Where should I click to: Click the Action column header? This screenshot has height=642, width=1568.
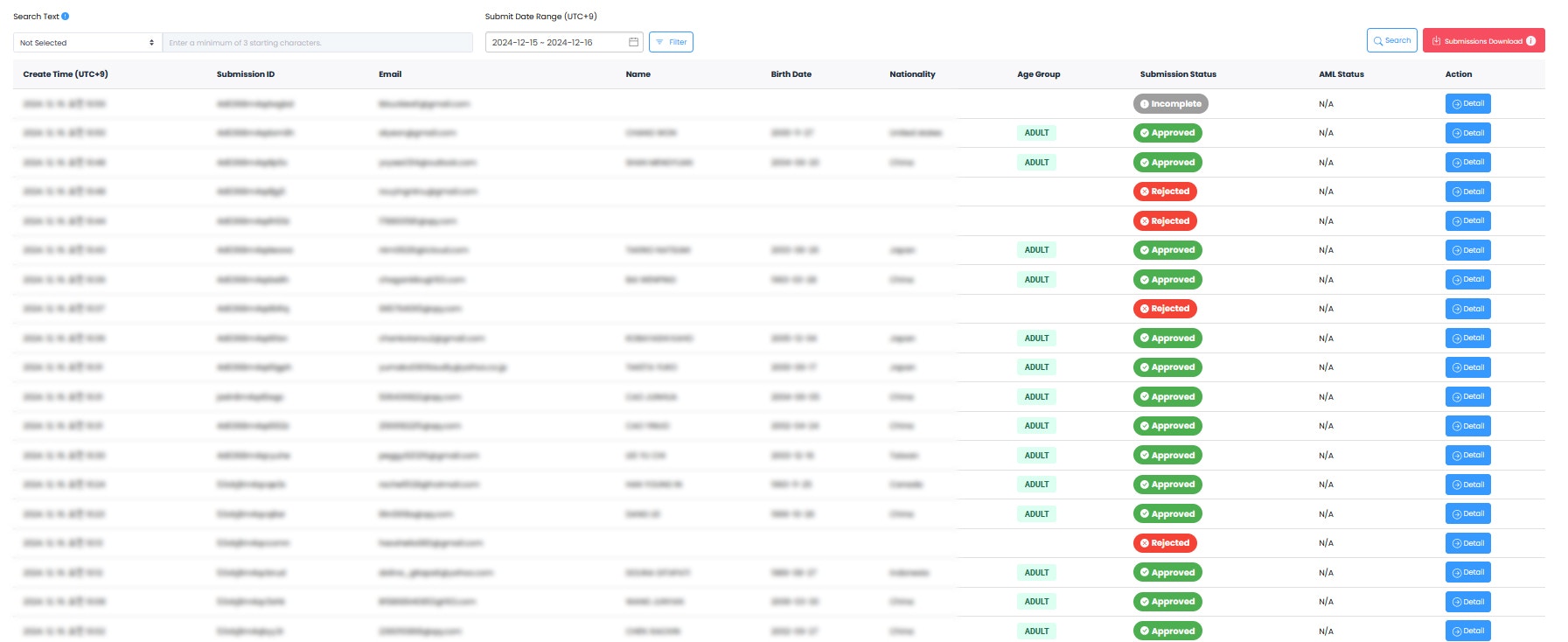(x=1459, y=74)
